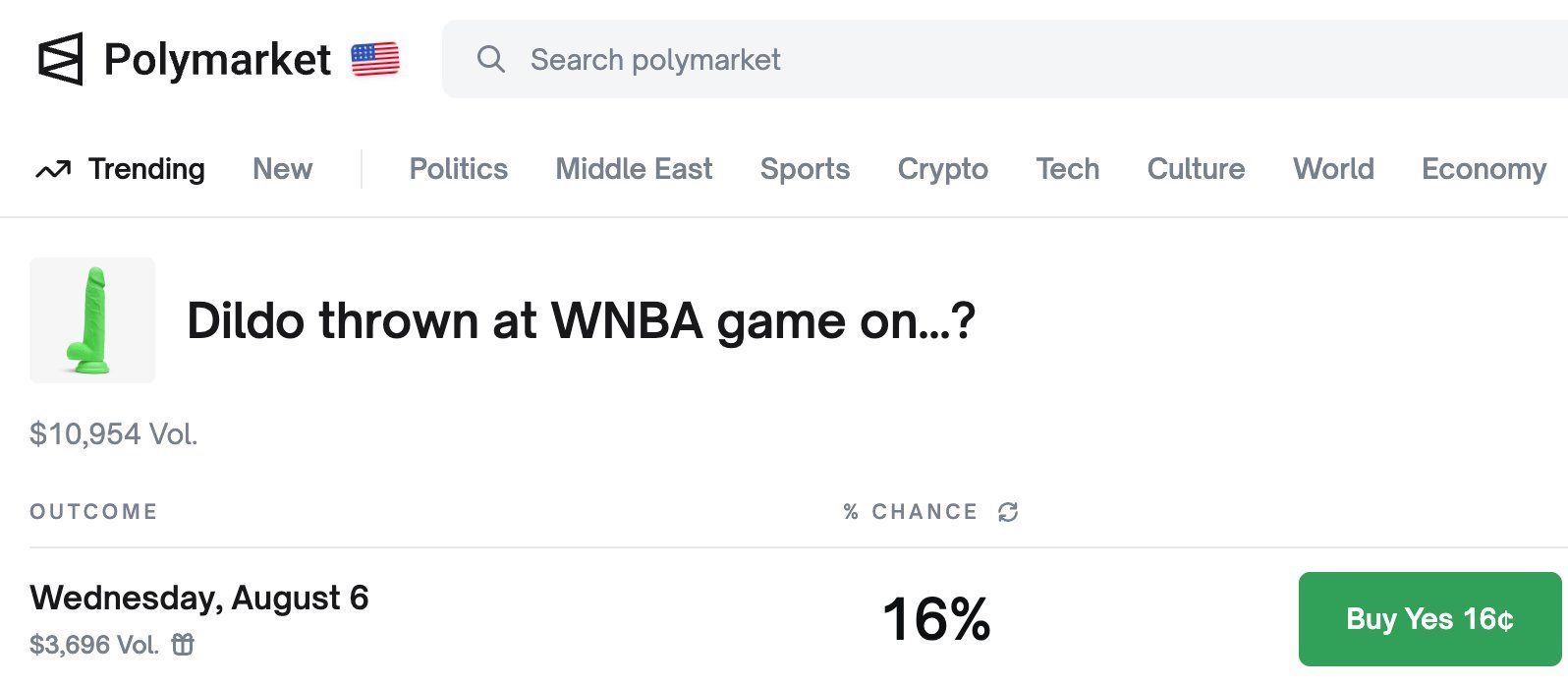
Task: Open the Sports section
Action: 805,168
